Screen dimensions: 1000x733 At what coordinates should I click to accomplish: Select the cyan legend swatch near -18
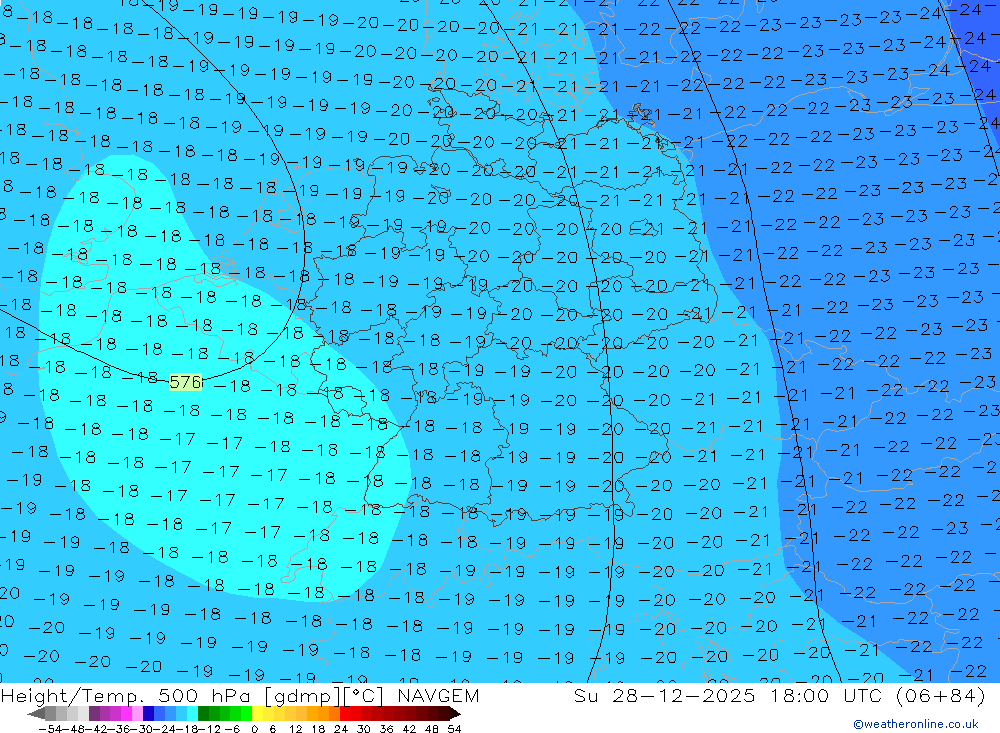192,713
